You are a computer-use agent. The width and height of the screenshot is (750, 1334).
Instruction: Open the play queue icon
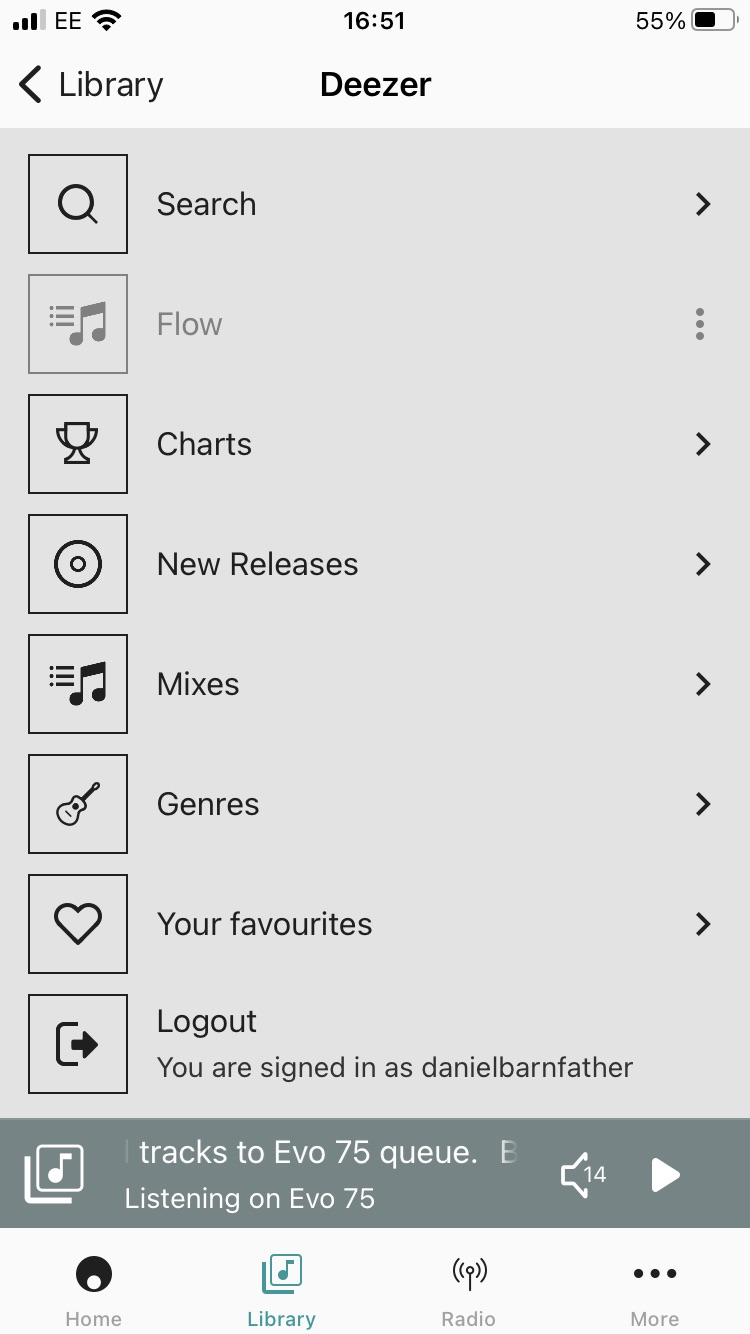coord(54,1174)
